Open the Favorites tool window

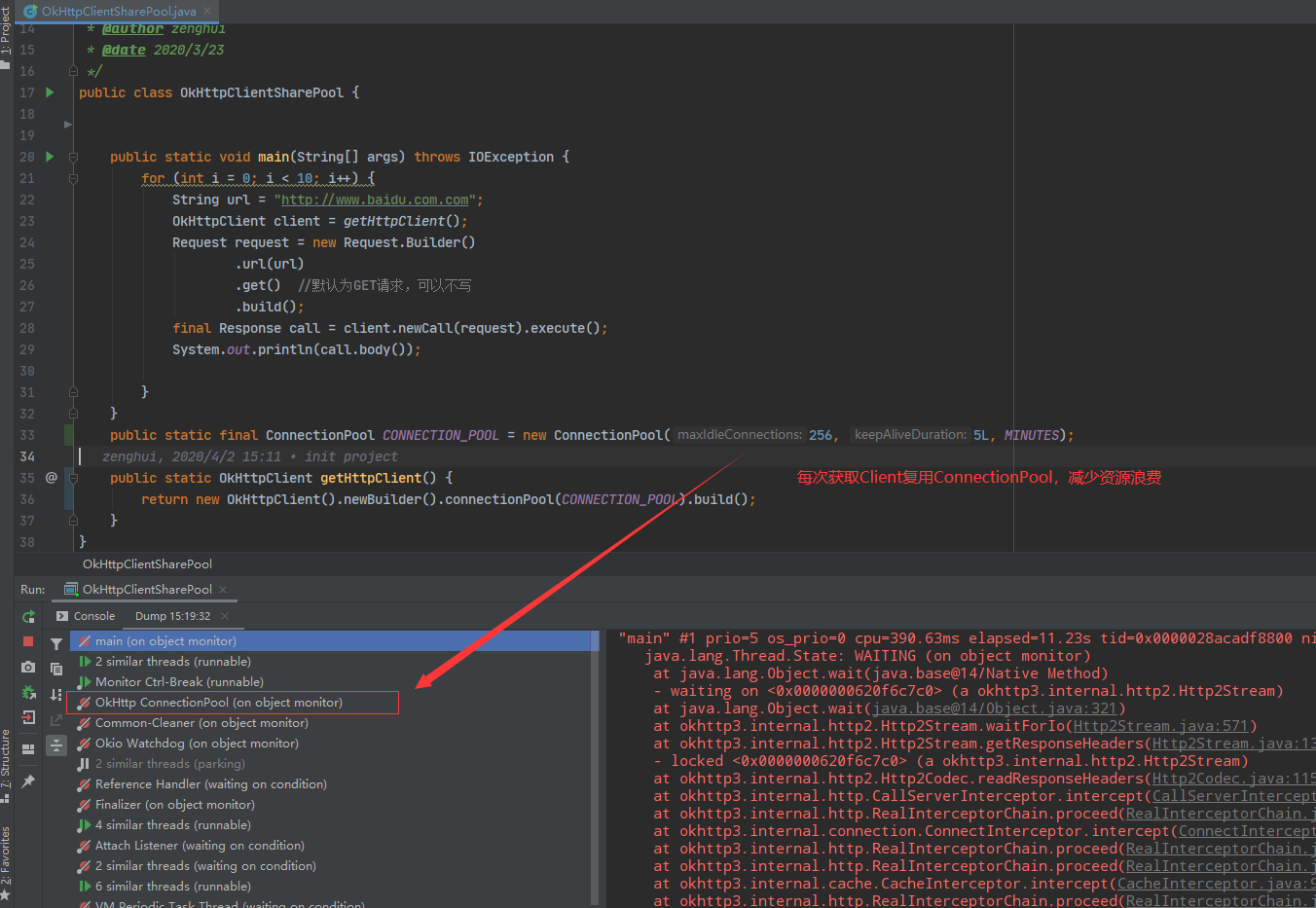6,864
